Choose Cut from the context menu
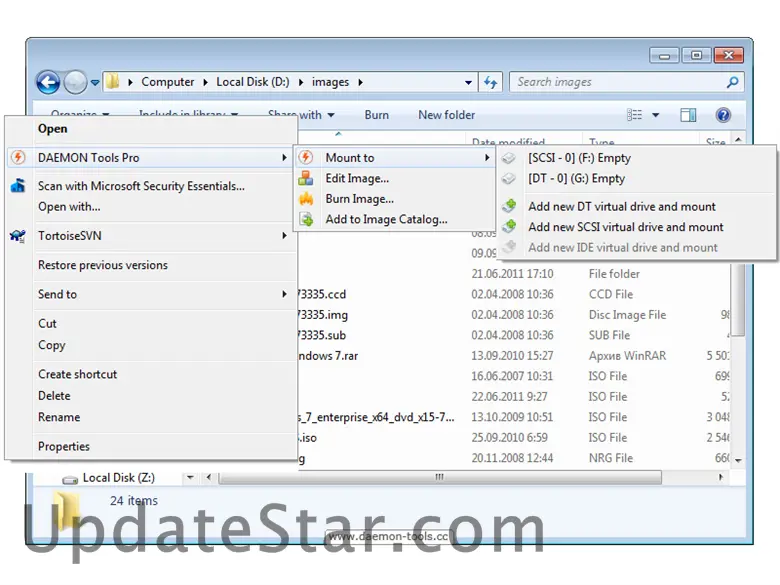Viewport: 780px width, 585px height. pyautogui.click(x=47, y=323)
